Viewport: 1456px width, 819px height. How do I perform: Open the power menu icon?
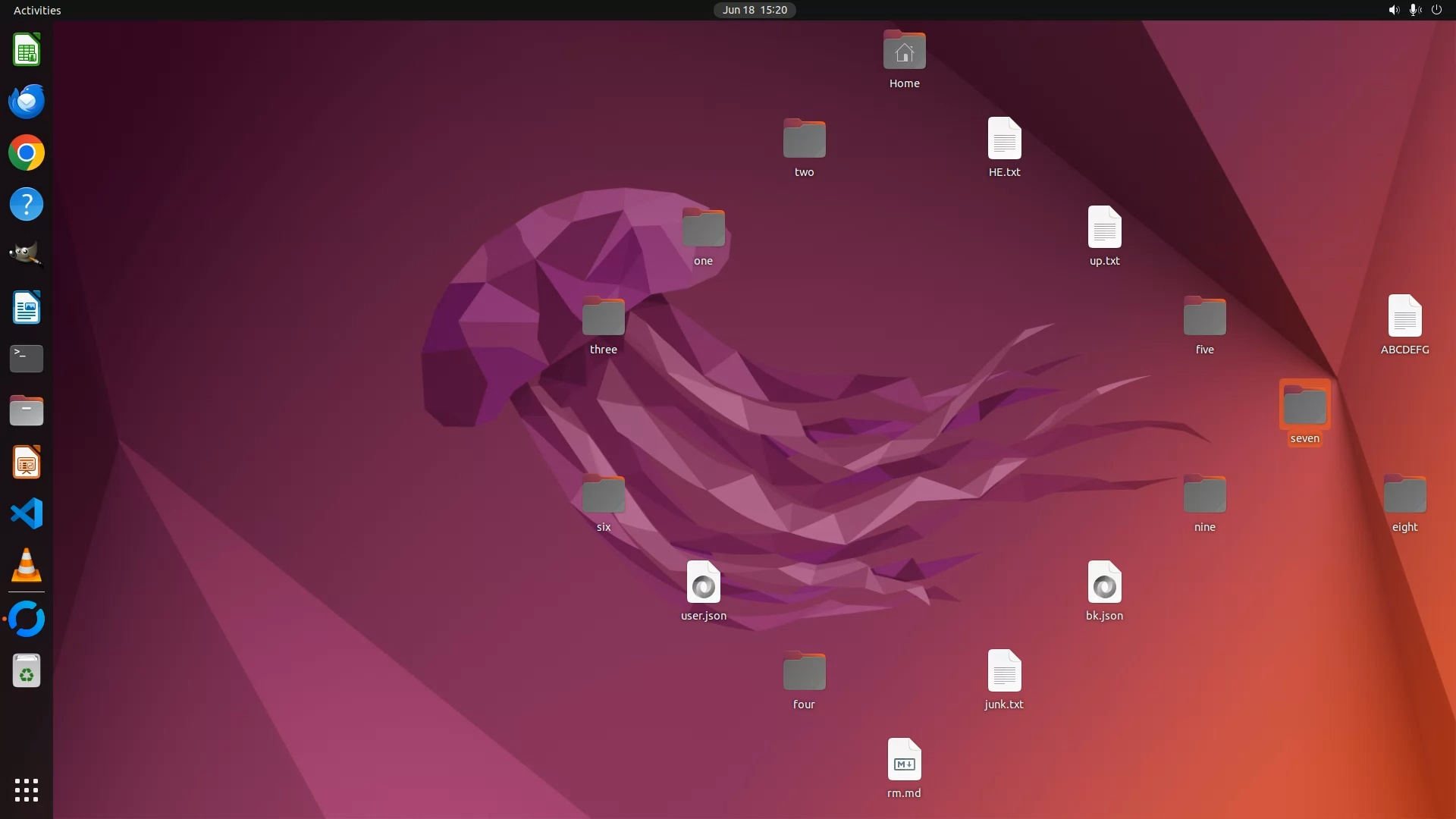[1436, 10]
